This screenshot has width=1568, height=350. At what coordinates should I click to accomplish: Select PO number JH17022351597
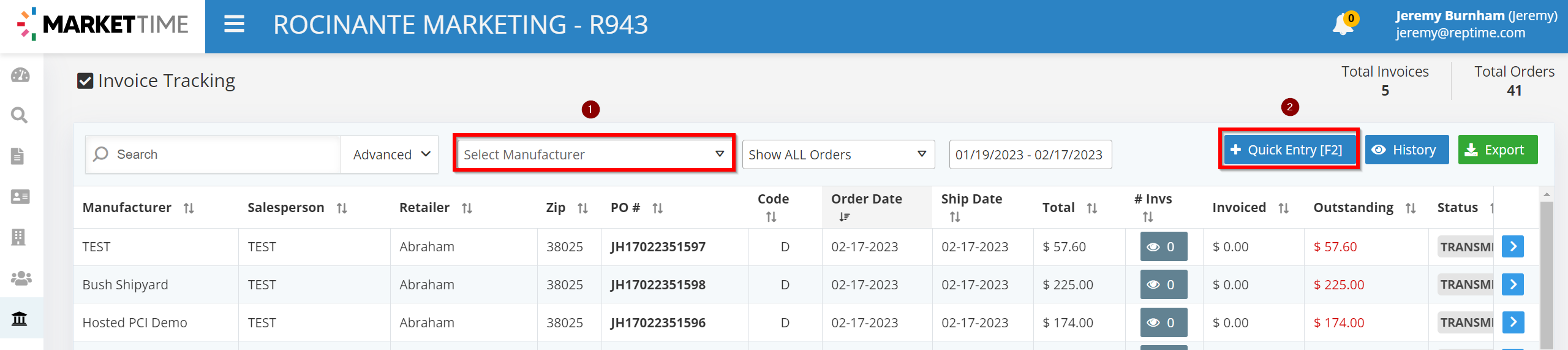pos(658,246)
